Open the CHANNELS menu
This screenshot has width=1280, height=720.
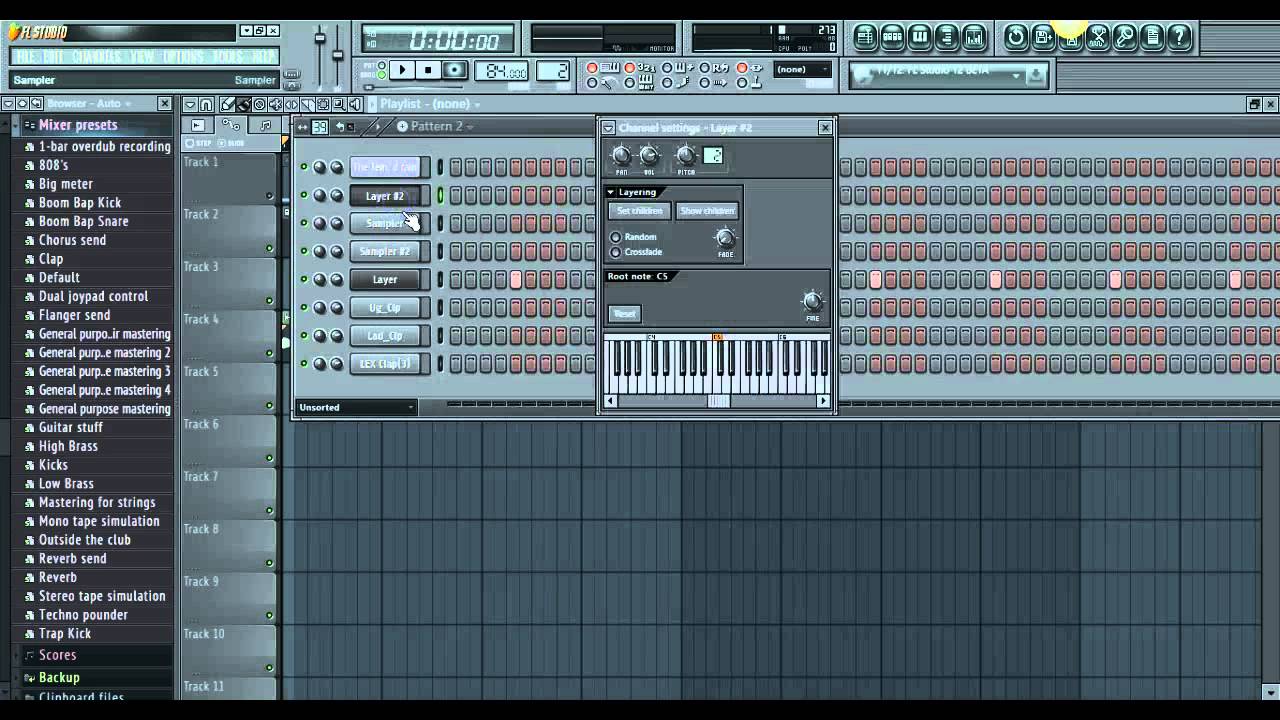pyautogui.click(x=97, y=57)
